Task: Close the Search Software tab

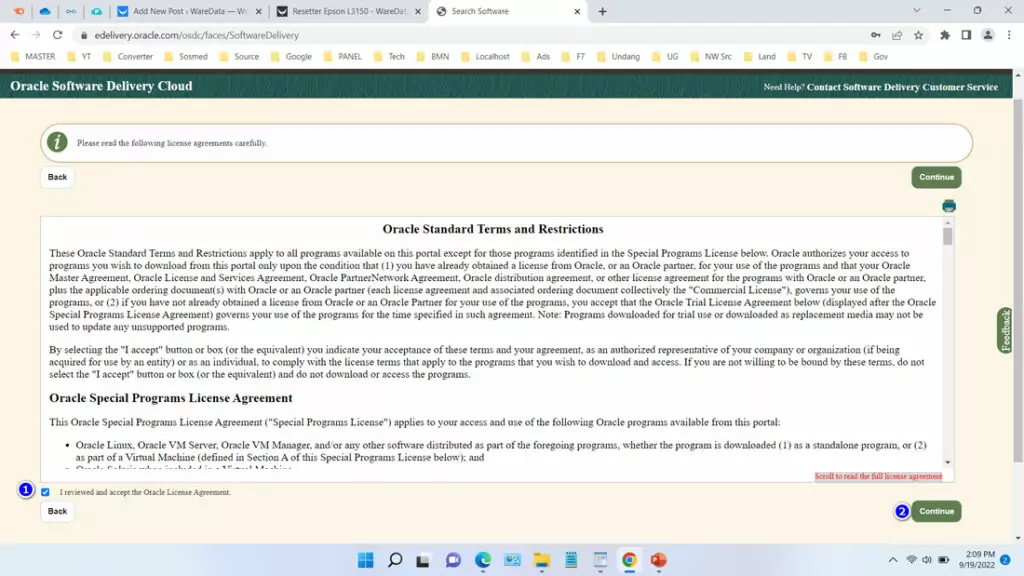Action: 577,11
